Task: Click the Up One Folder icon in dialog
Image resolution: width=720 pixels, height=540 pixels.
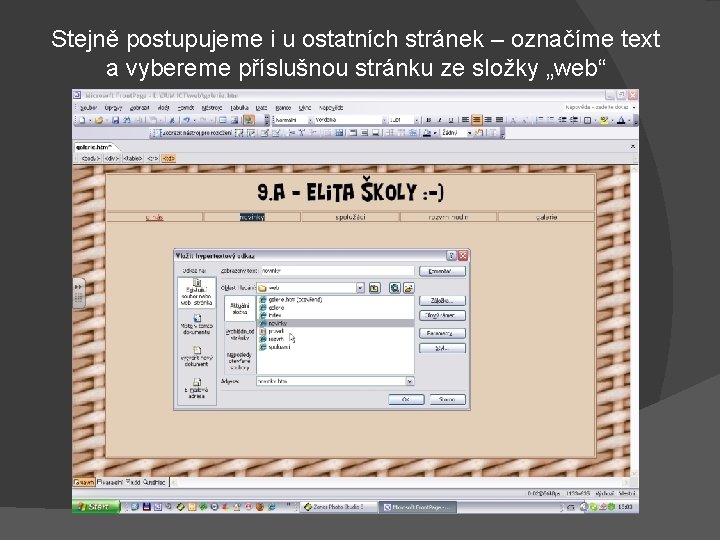Action: [374, 288]
